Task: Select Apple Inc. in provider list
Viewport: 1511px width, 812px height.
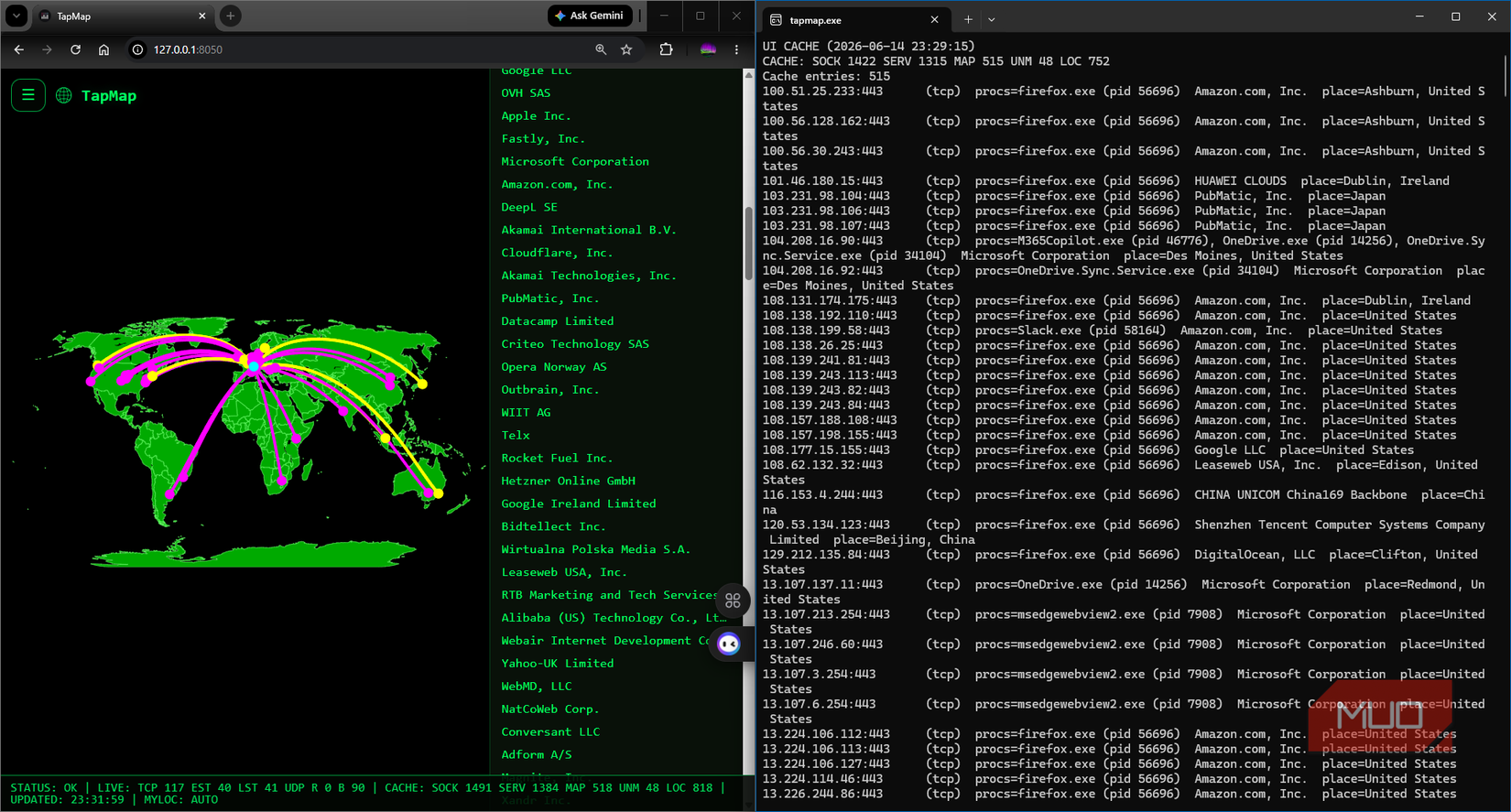Action: click(536, 116)
